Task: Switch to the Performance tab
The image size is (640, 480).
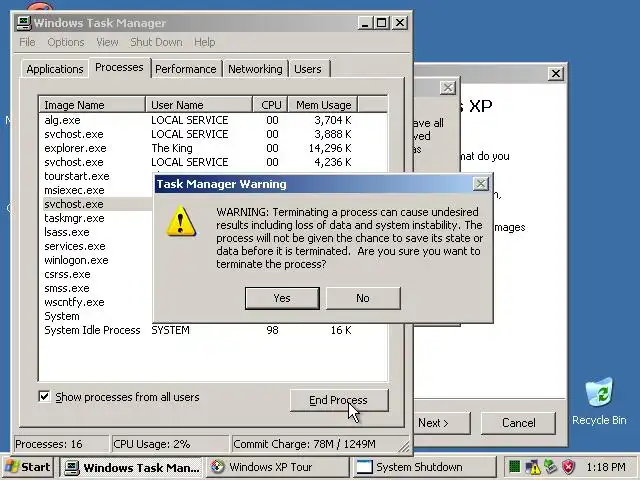Action: (x=186, y=69)
